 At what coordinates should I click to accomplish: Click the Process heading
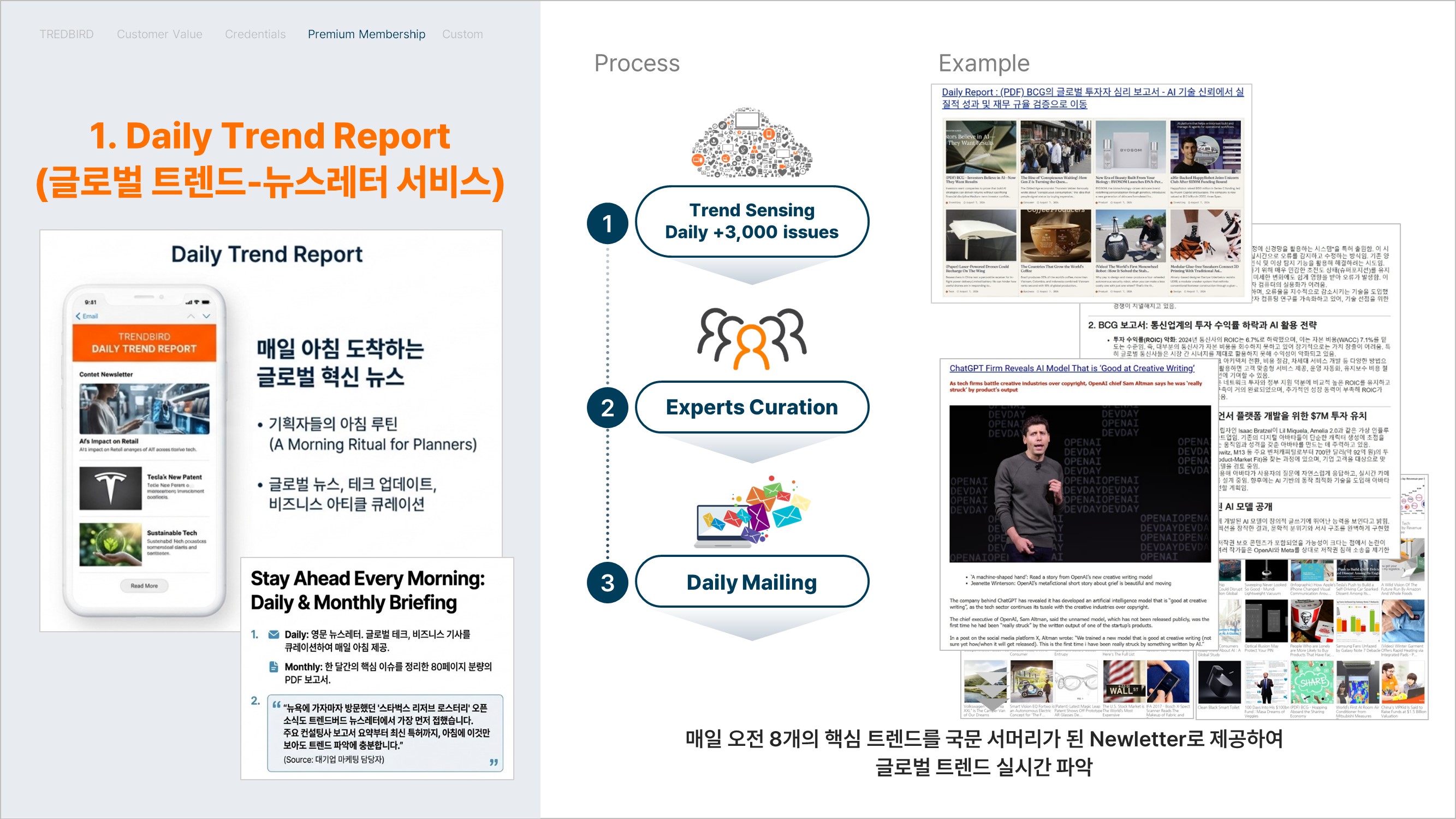click(x=637, y=63)
